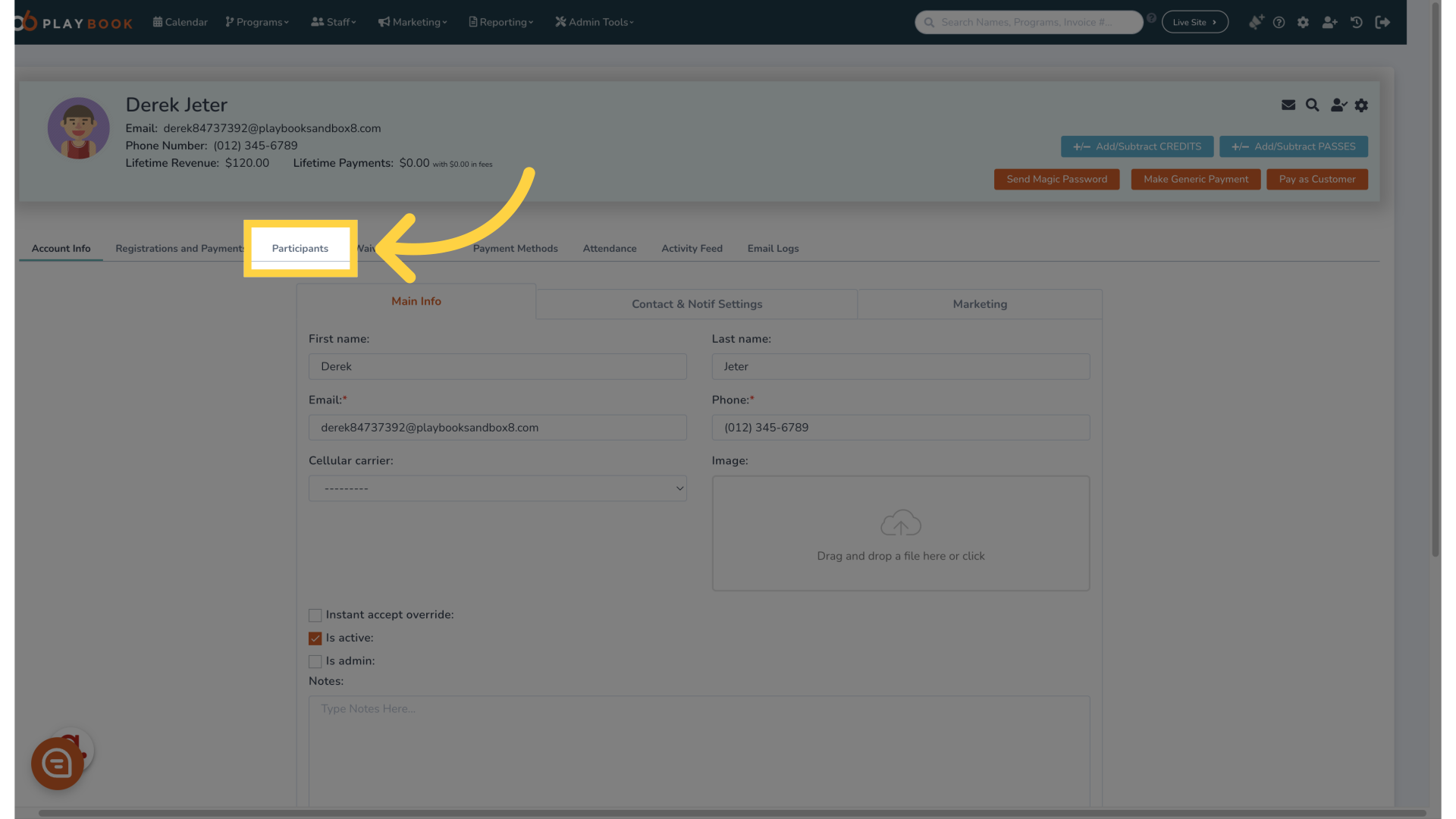
Task: Switch to the Participants tab
Action: coord(299,248)
